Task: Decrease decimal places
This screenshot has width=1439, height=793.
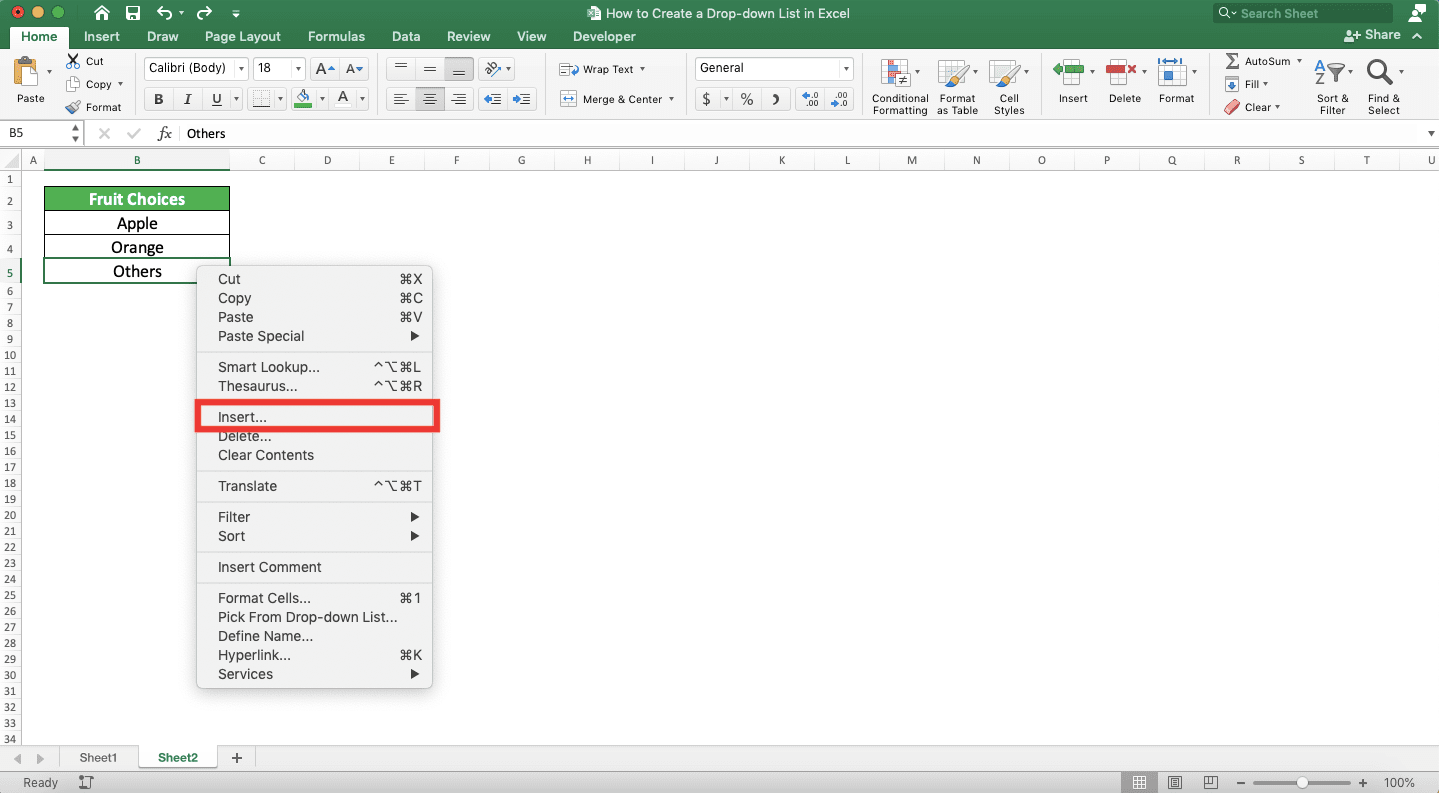Action: pyautogui.click(x=840, y=99)
